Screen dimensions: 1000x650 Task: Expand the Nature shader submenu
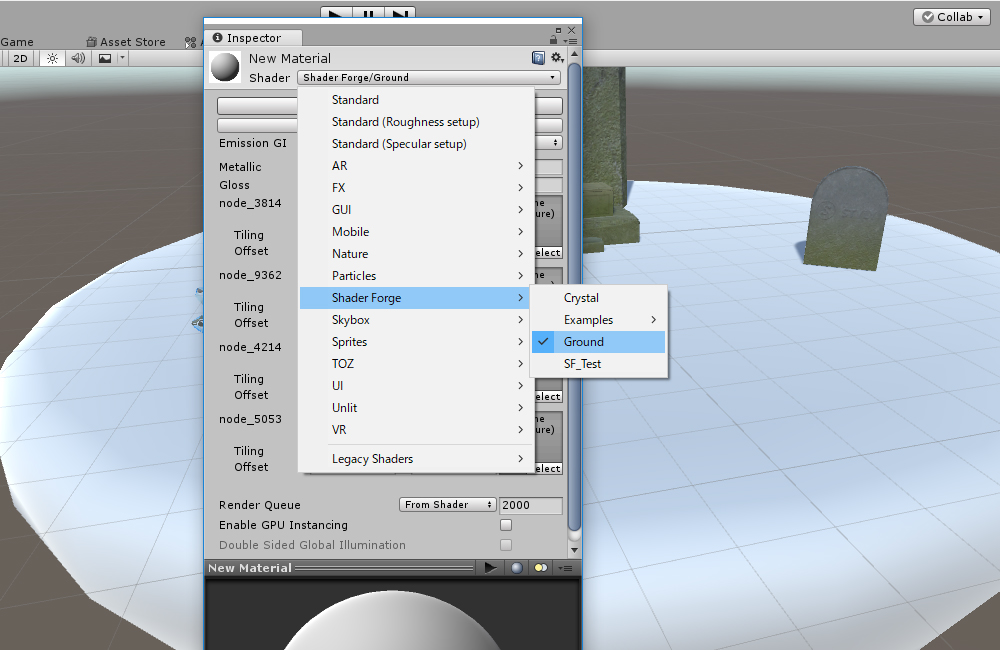pyautogui.click(x=416, y=254)
